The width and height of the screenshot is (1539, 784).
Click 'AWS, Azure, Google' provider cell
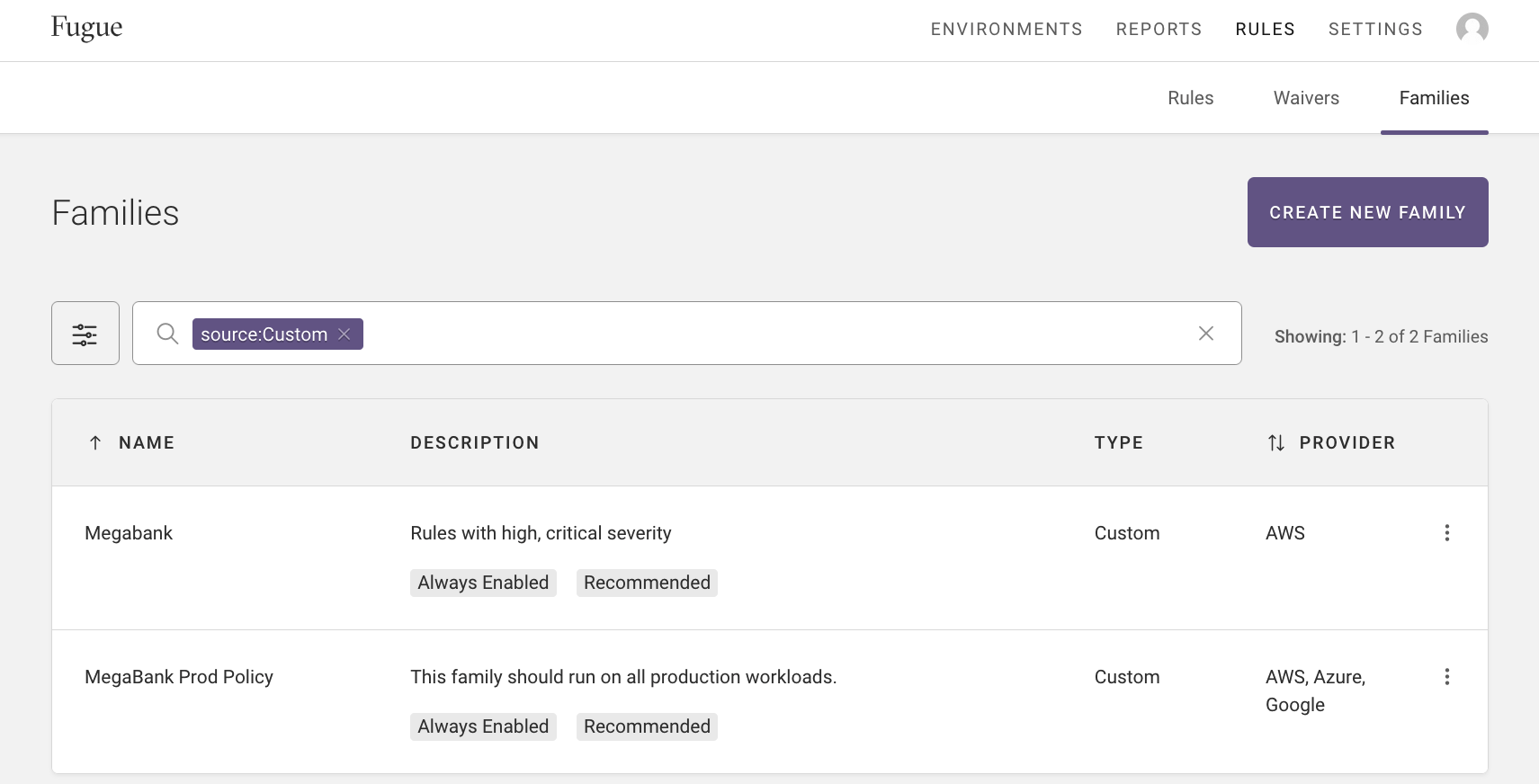tap(1315, 690)
